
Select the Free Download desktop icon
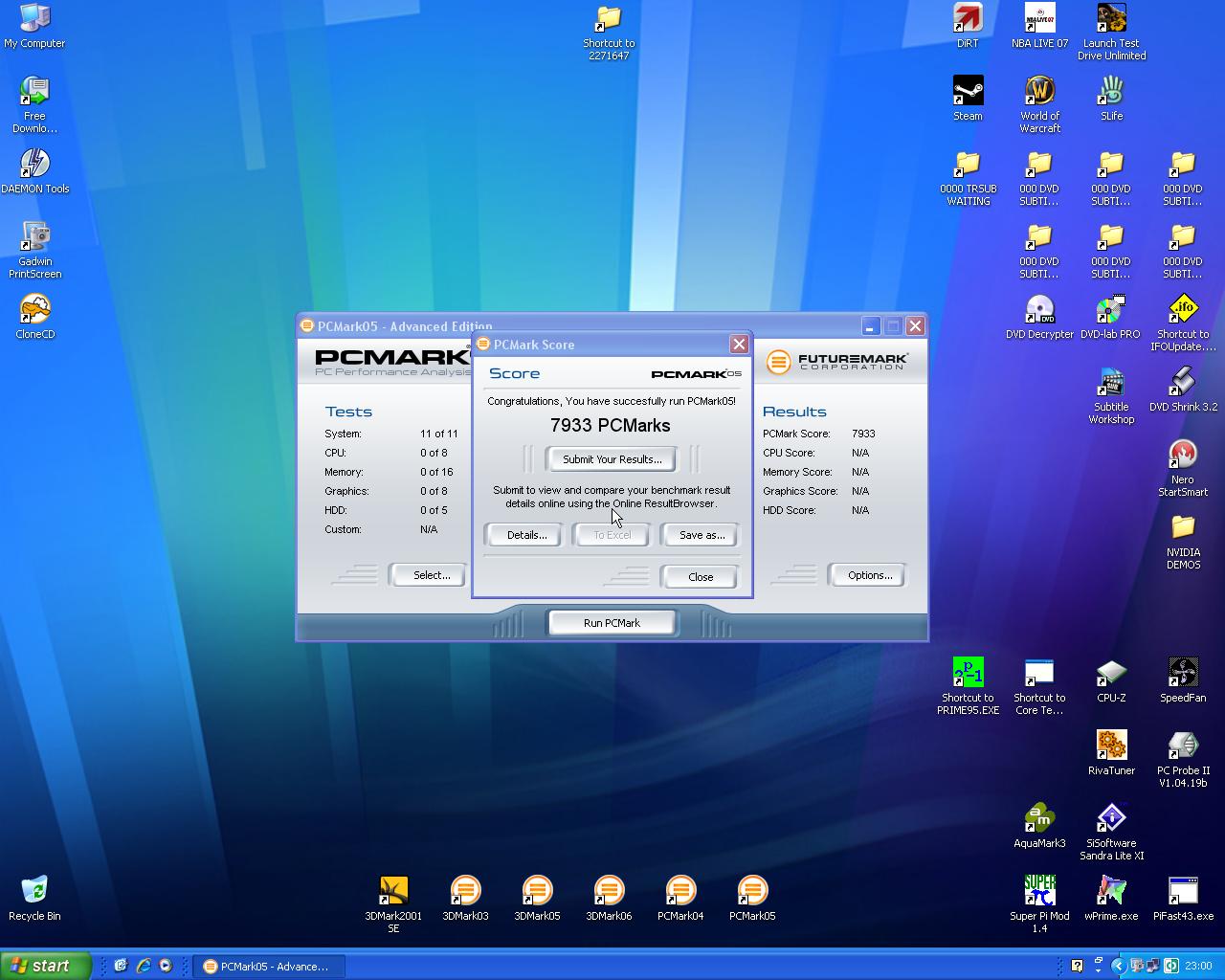click(34, 104)
